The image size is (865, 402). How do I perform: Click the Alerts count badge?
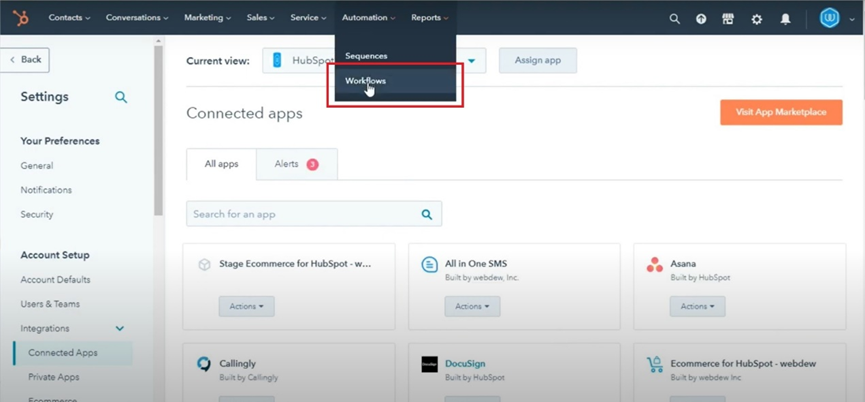[x=312, y=164]
